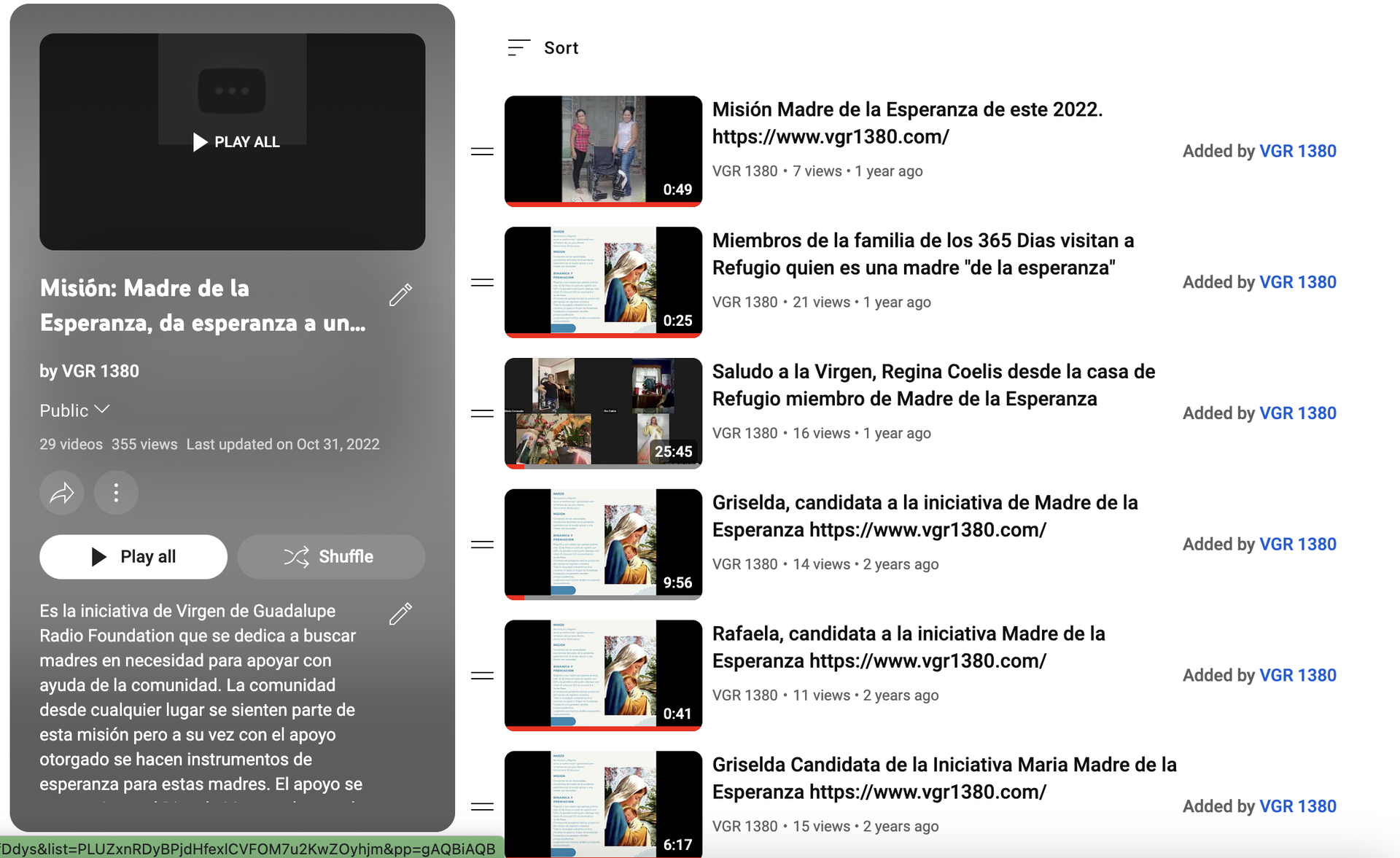Click VGR 1380 added-by link on Misión Madre 2022 row
This screenshot has width=1400, height=858.
click(1298, 152)
